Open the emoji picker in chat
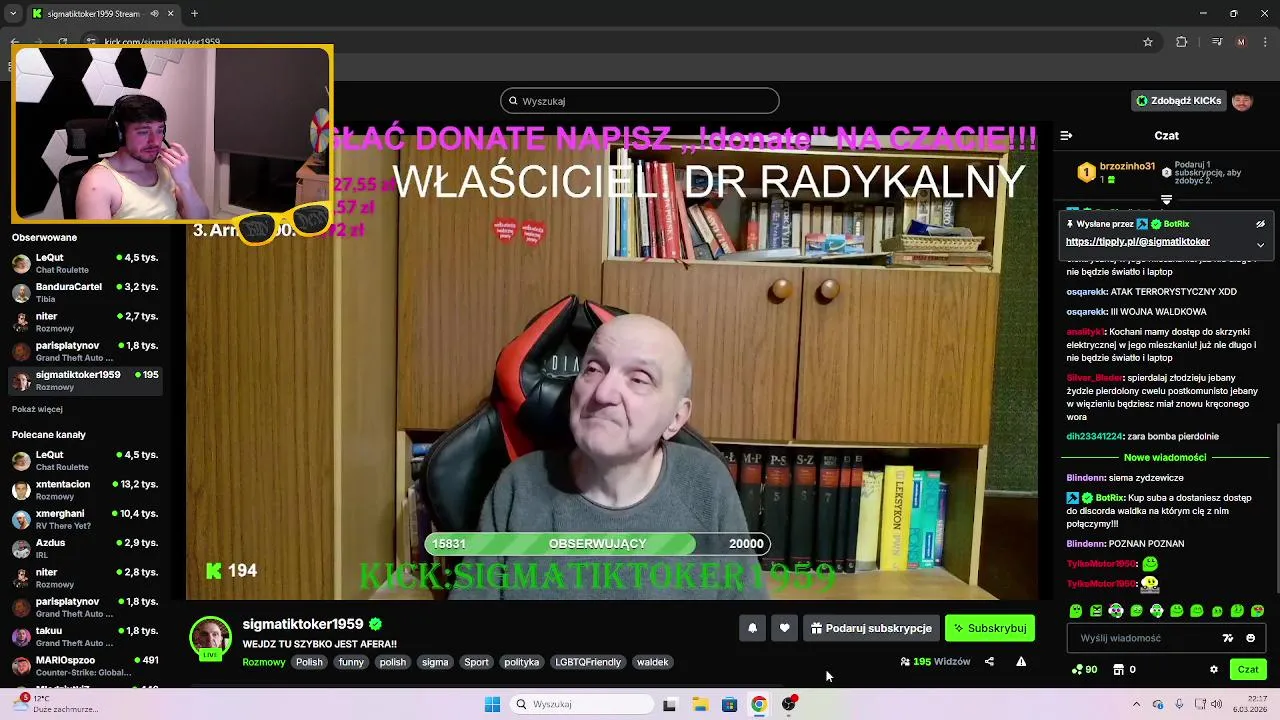The image size is (1280, 720). tap(1250, 638)
